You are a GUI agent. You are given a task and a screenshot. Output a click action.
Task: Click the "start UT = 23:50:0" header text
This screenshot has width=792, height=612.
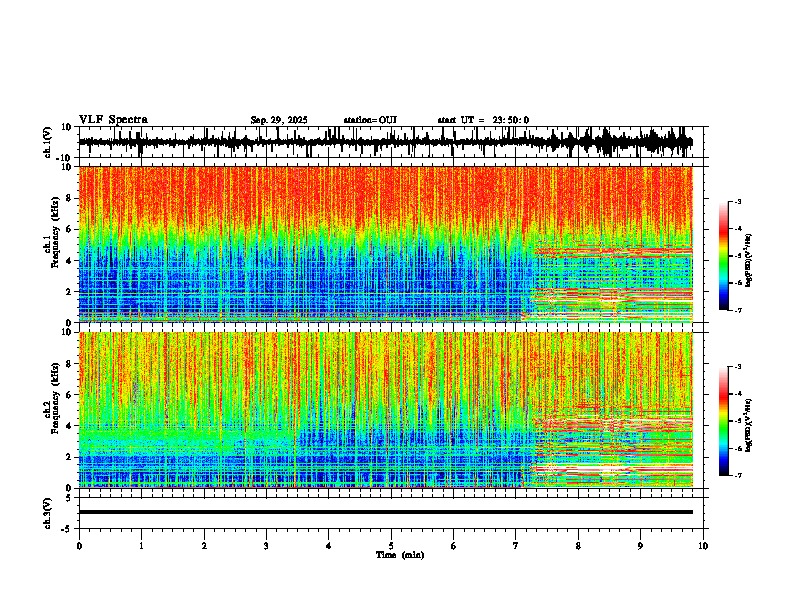pyautogui.click(x=483, y=120)
